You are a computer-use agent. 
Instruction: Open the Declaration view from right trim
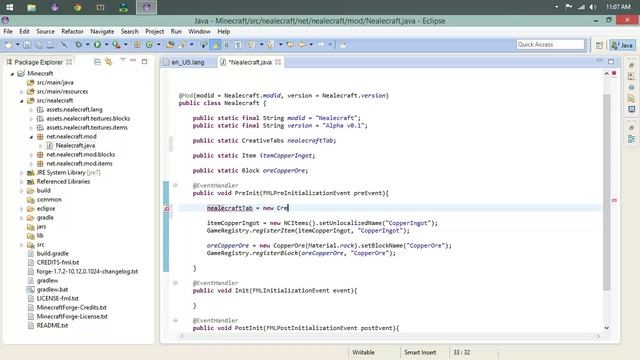631,98
